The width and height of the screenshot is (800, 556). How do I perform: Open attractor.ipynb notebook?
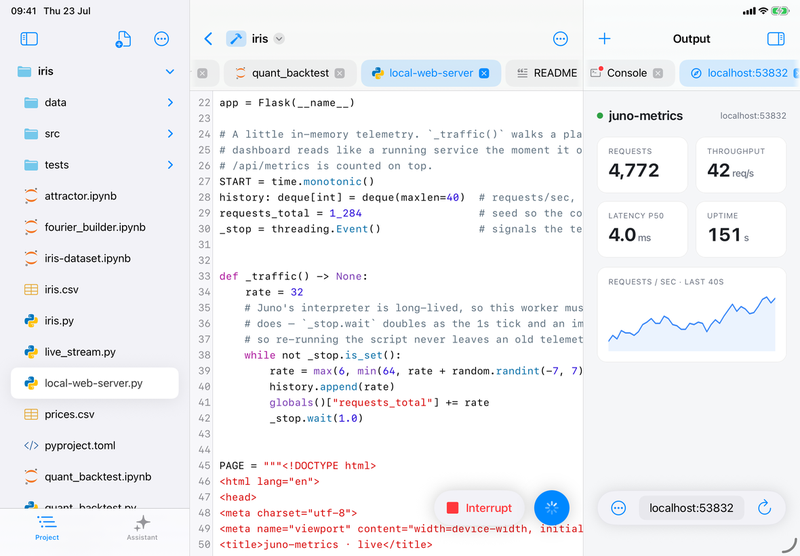(x=94, y=196)
